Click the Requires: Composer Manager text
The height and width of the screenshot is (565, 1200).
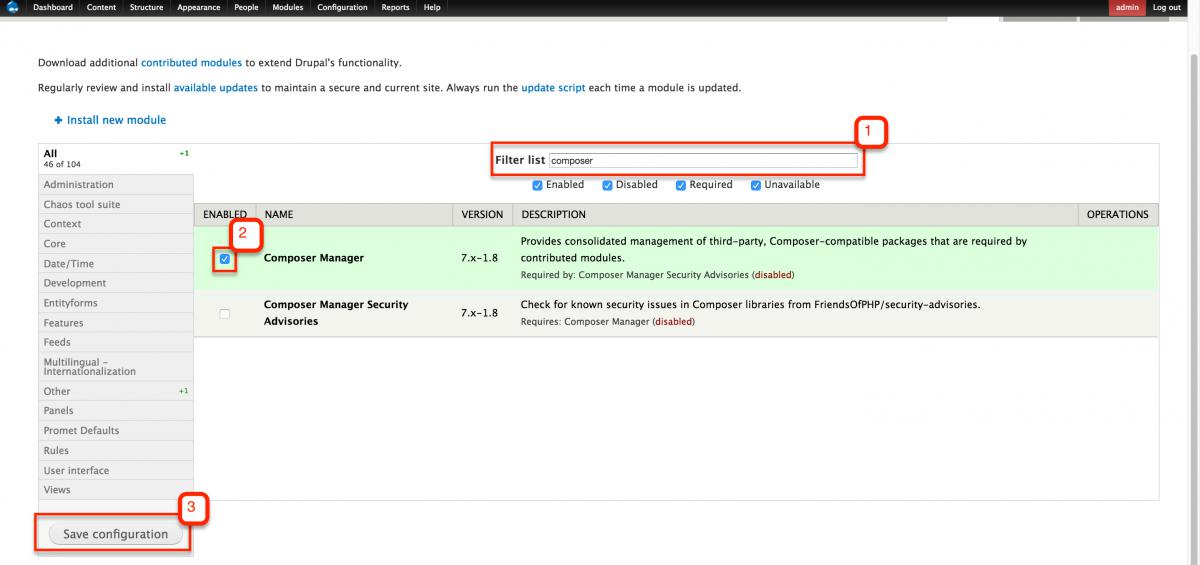[608, 322]
